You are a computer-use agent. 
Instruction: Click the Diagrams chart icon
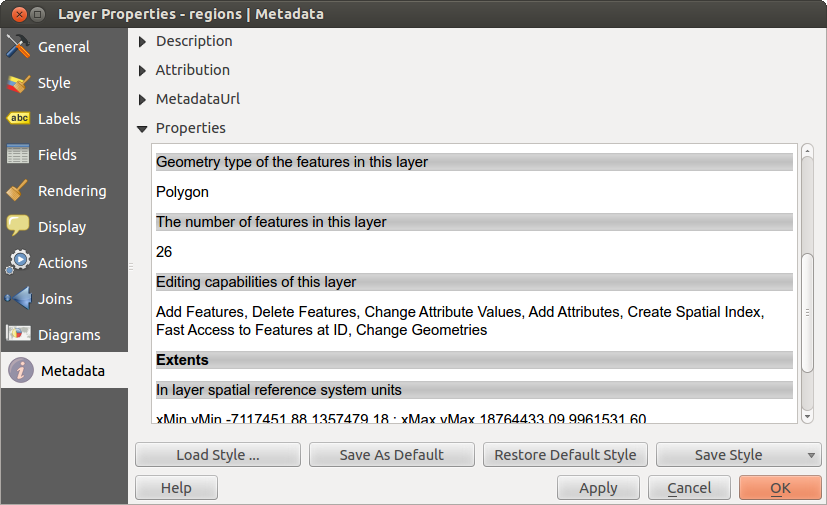[x=18, y=335]
